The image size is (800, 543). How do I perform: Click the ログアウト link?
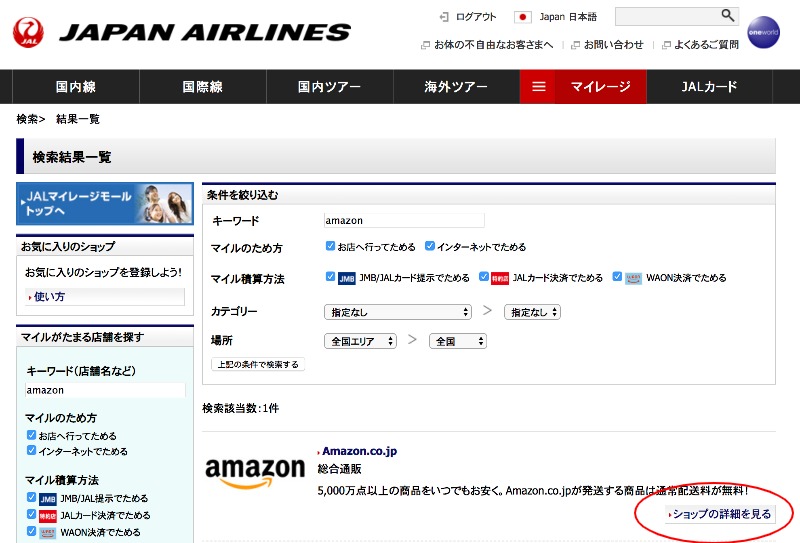click(x=476, y=17)
